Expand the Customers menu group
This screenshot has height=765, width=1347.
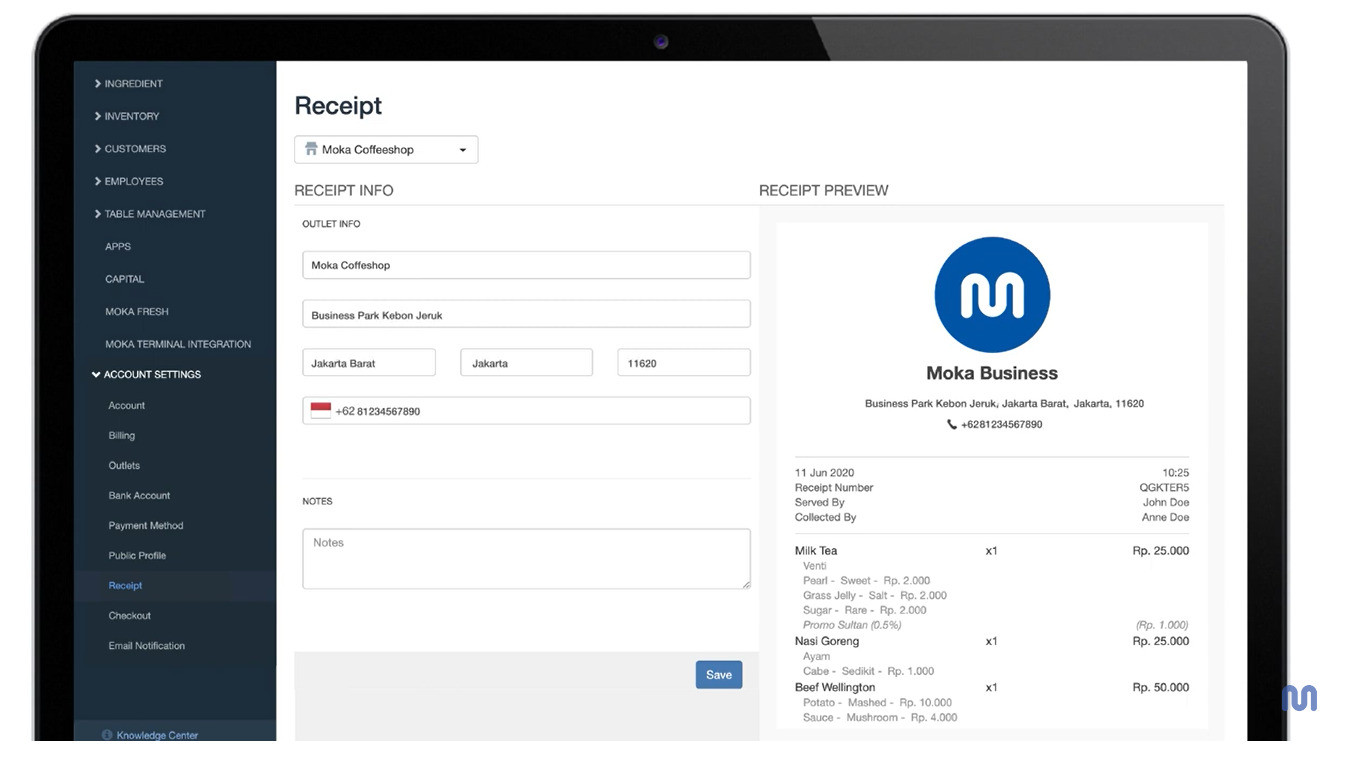point(135,149)
